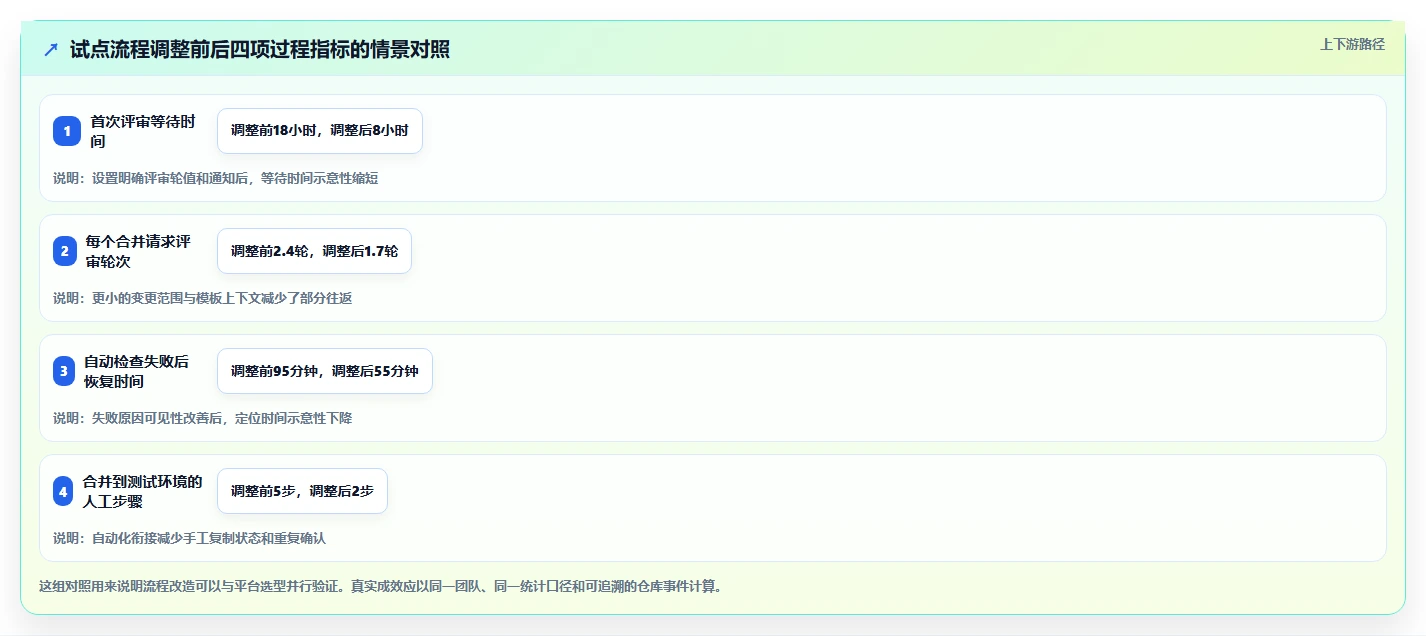The height and width of the screenshot is (636, 1426).
Task: Click the 调整前2.4轮，调整后1.7轮 value chip
Action: point(314,251)
